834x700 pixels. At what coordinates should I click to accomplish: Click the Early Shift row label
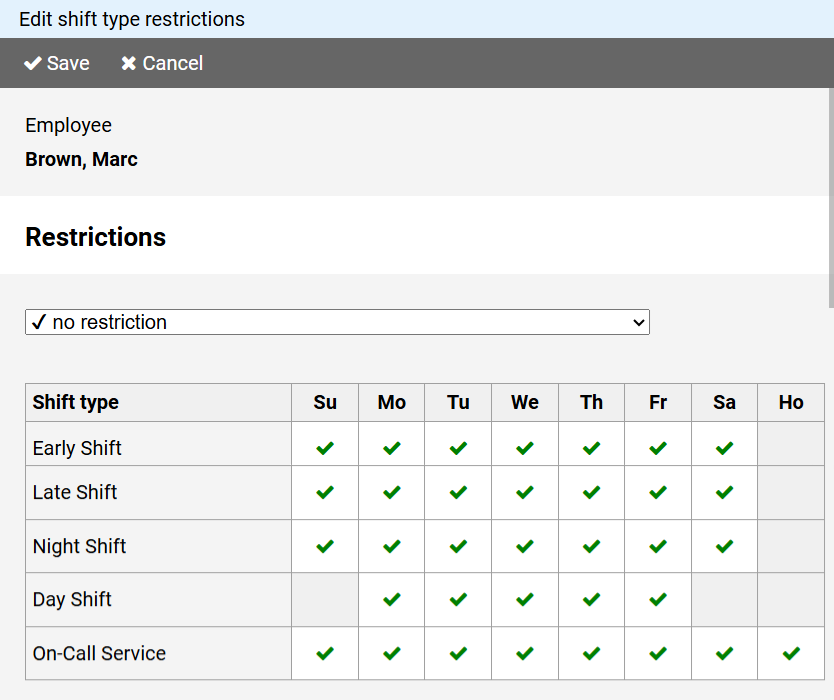pyautogui.click(x=77, y=448)
